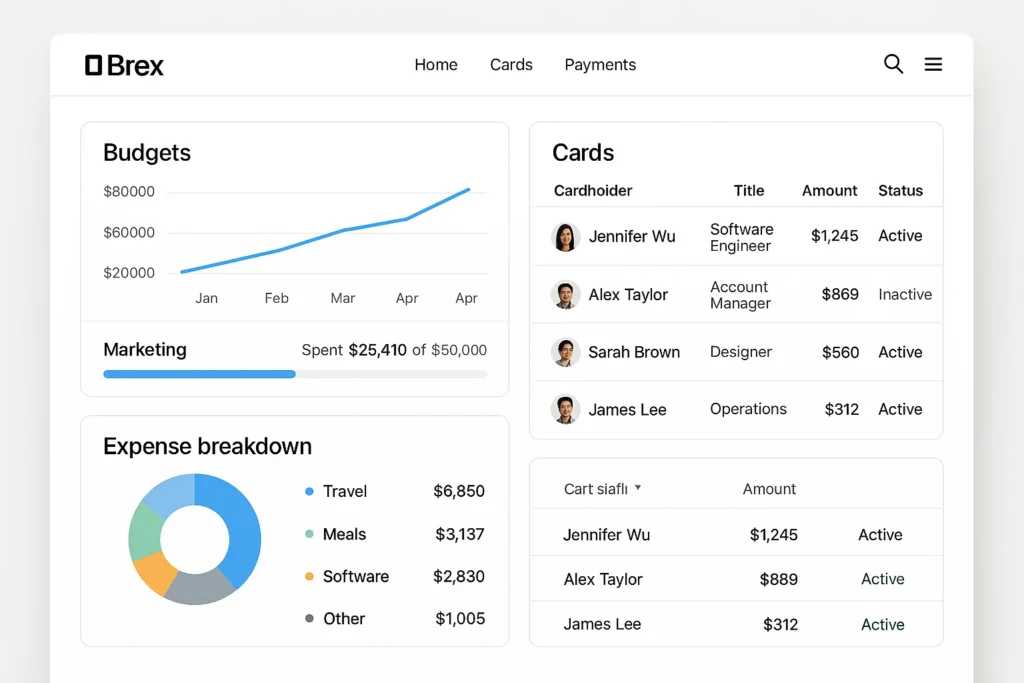Click the blue Travel legend dot

pos(310,491)
